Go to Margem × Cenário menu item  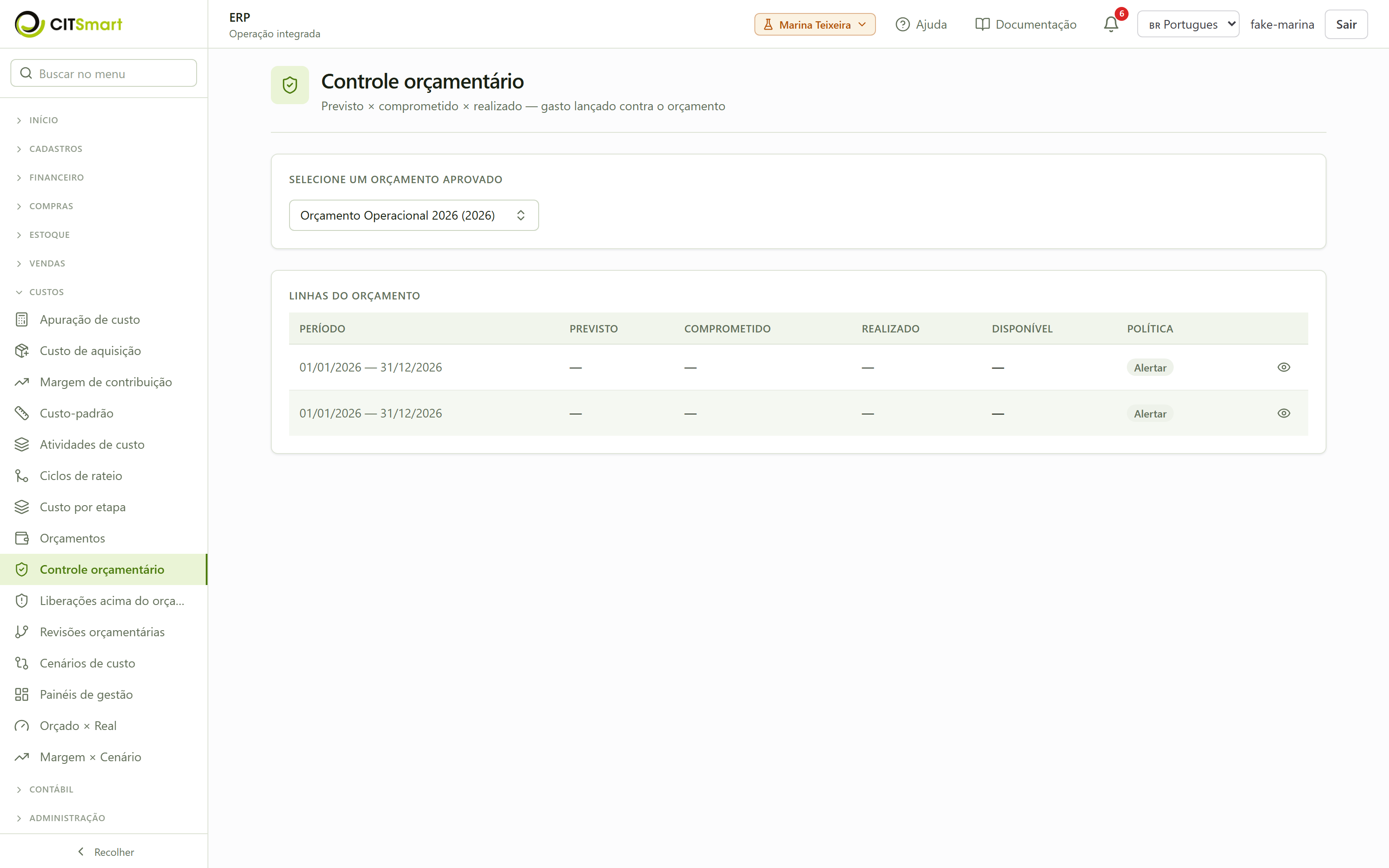(x=103, y=756)
